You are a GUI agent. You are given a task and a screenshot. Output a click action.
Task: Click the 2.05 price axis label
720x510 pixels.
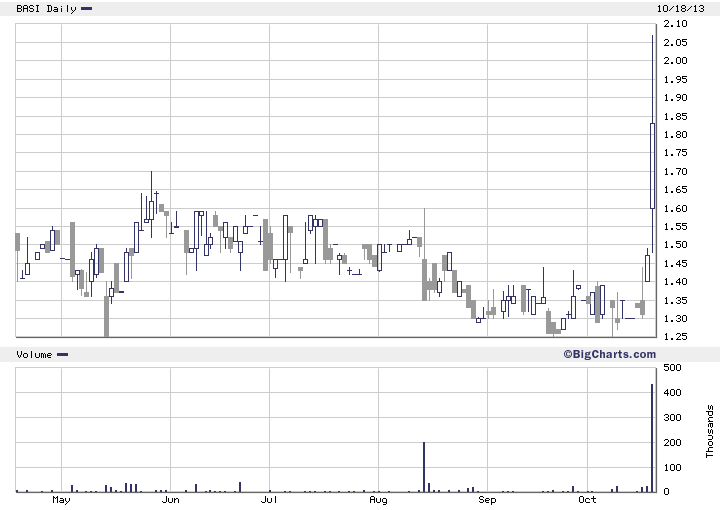[675, 42]
